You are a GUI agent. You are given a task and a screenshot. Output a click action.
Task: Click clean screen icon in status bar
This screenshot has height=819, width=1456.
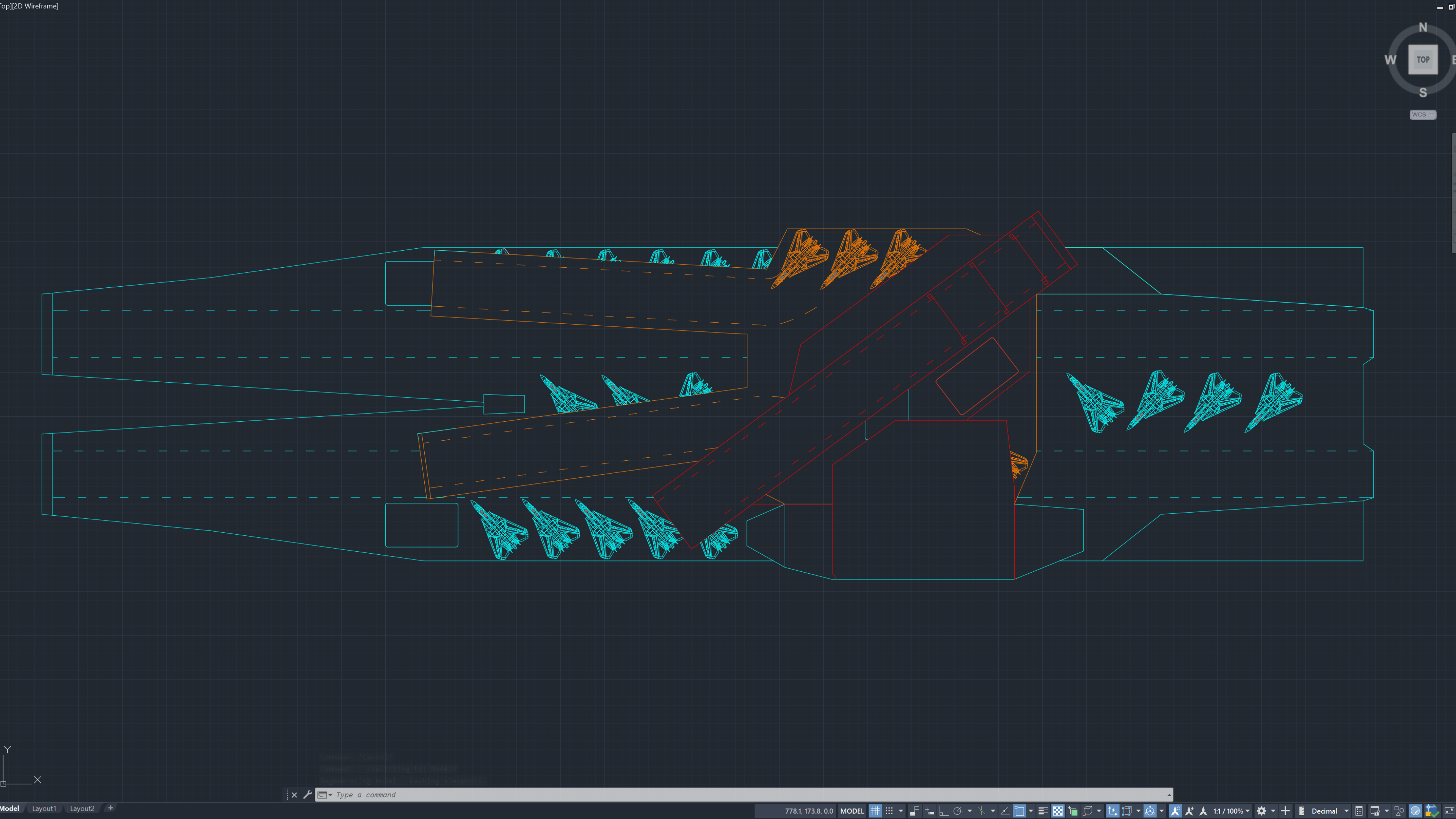pyautogui.click(x=1449, y=811)
